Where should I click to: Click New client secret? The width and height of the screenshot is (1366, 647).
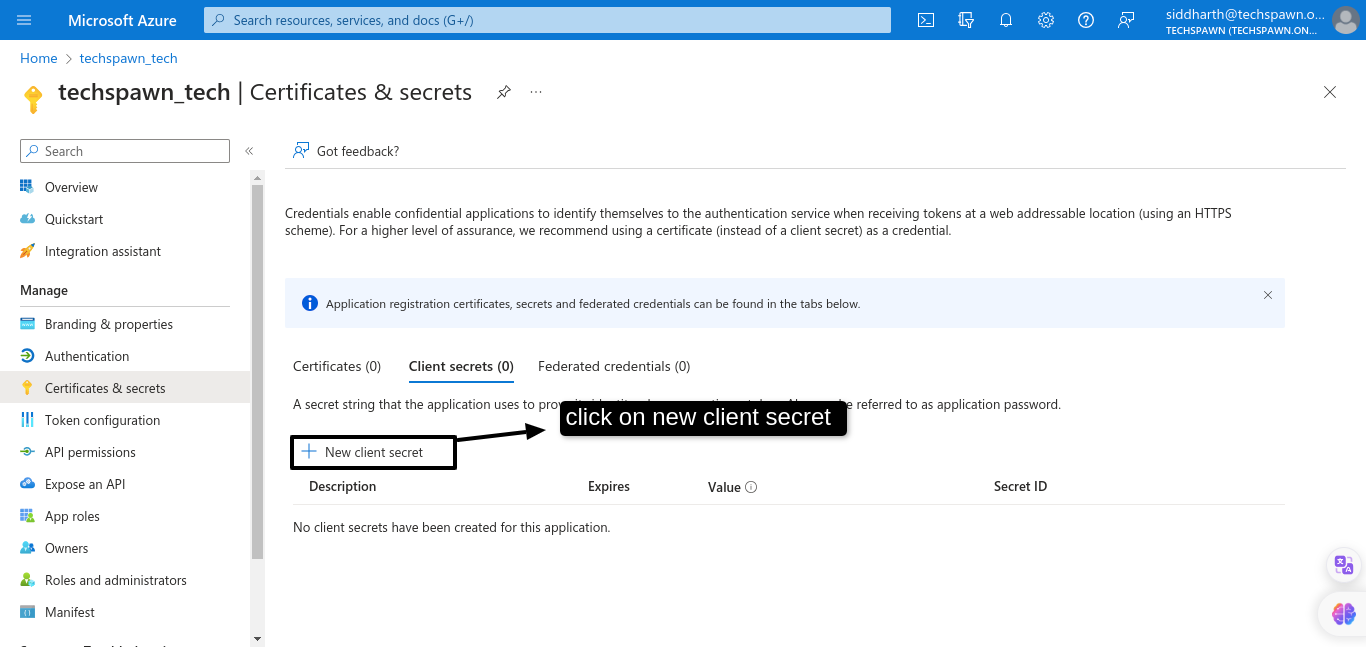tap(373, 452)
